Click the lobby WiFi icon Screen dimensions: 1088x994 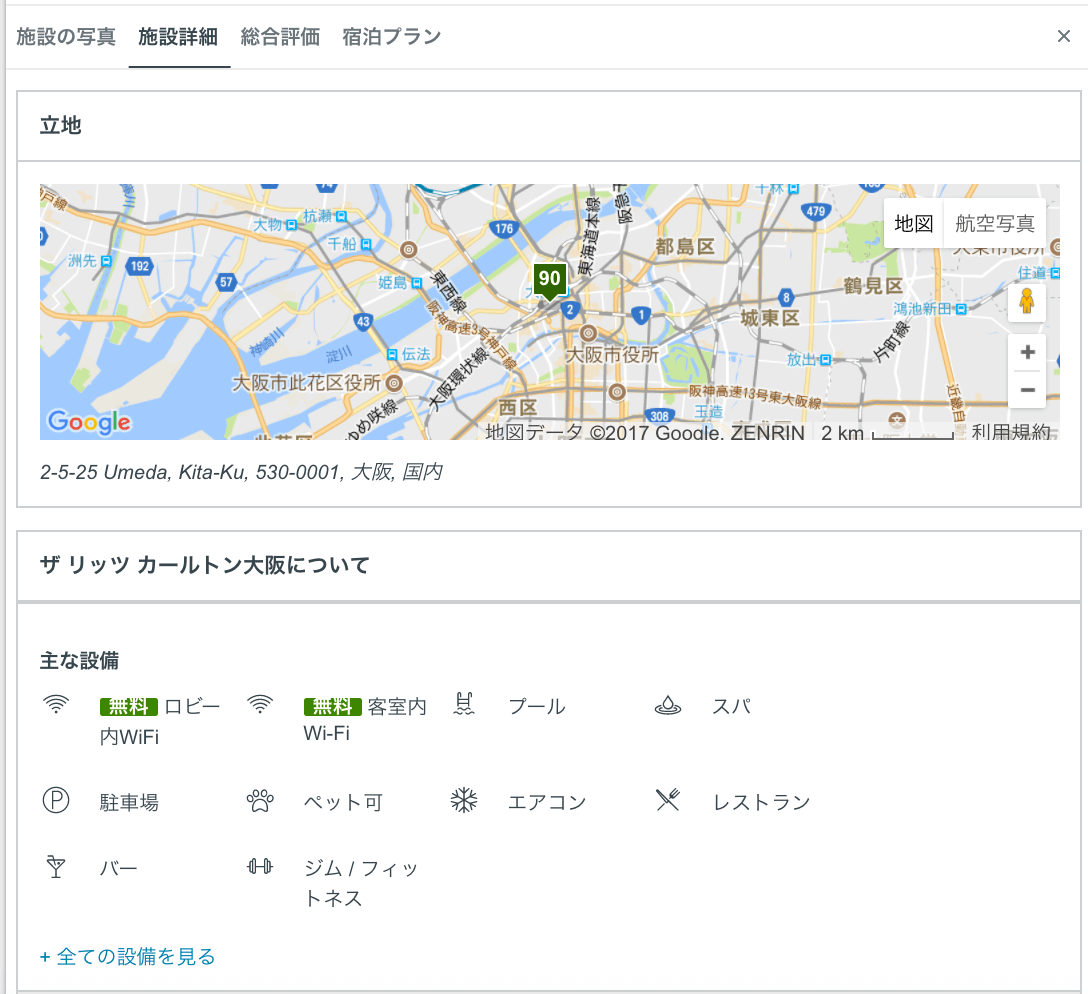click(55, 706)
